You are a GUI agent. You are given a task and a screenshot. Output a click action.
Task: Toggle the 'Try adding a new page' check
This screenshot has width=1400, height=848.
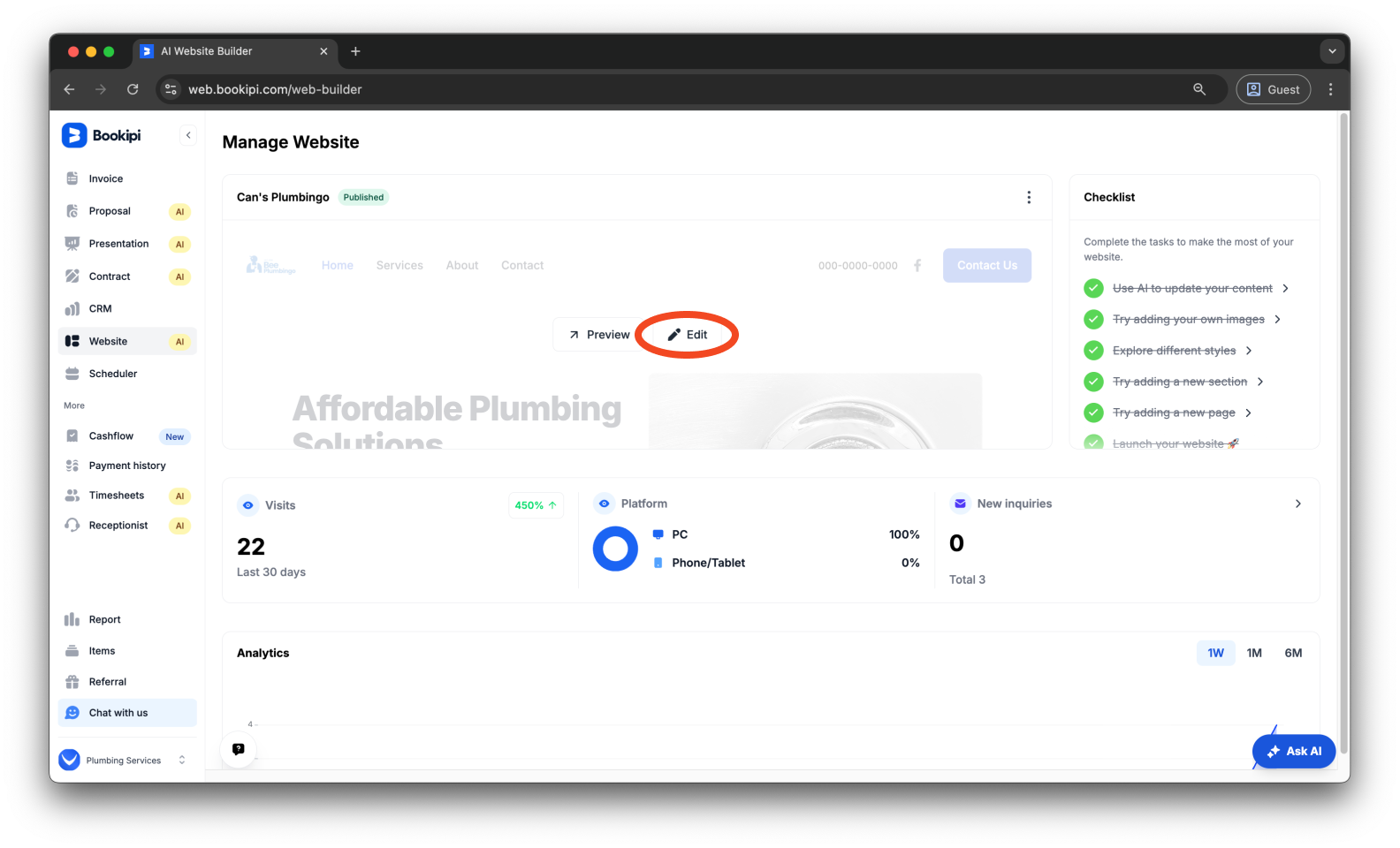click(1093, 413)
